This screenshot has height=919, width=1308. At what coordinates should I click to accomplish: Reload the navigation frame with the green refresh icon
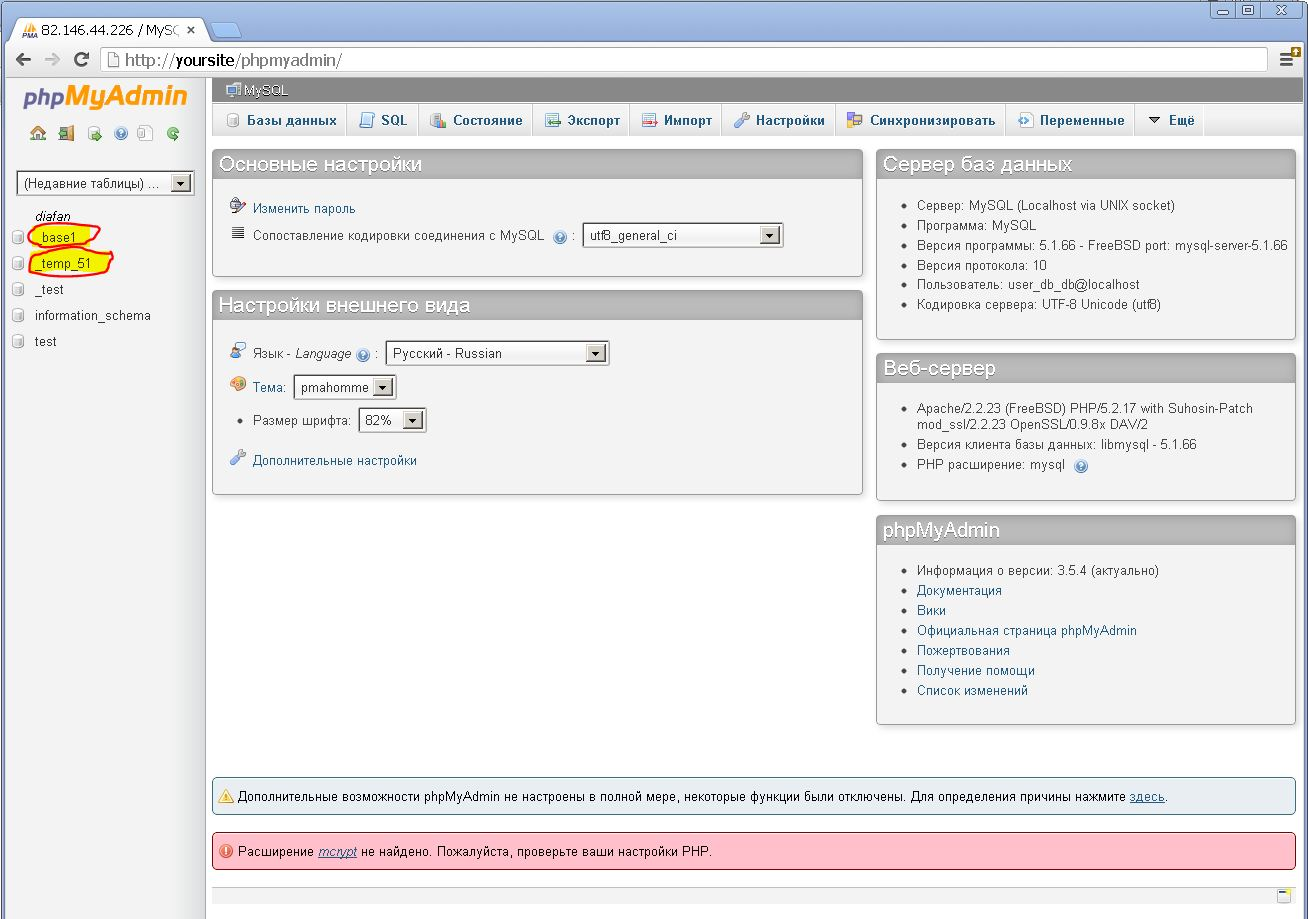(173, 133)
